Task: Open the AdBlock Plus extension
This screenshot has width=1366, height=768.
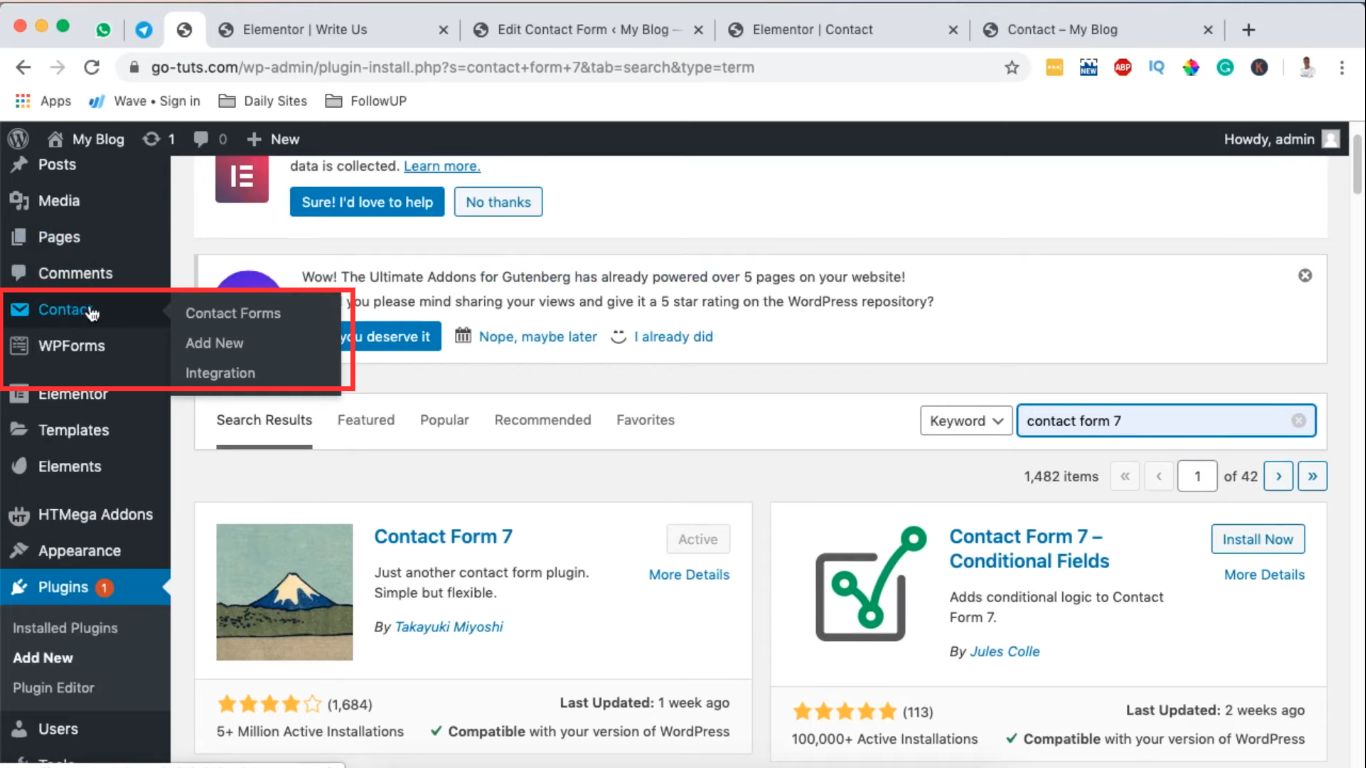Action: 1123,68
